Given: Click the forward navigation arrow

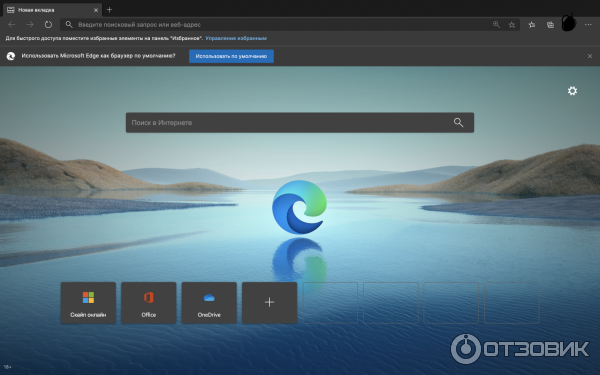Looking at the screenshot, I should [30, 24].
